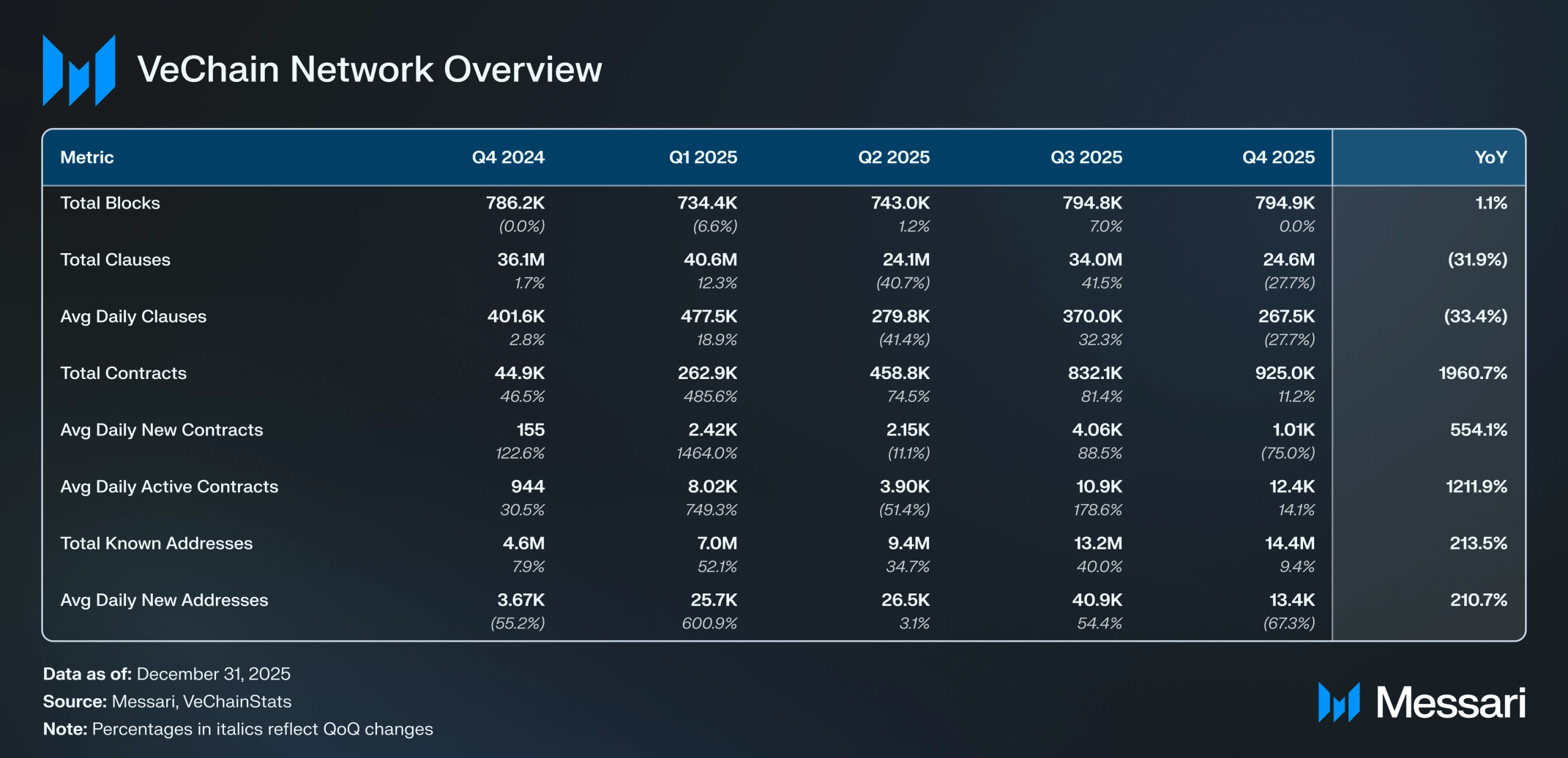Select the "155" Avg Daily New Contracts value
The height and width of the screenshot is (758, 1568).
(531, 430)
